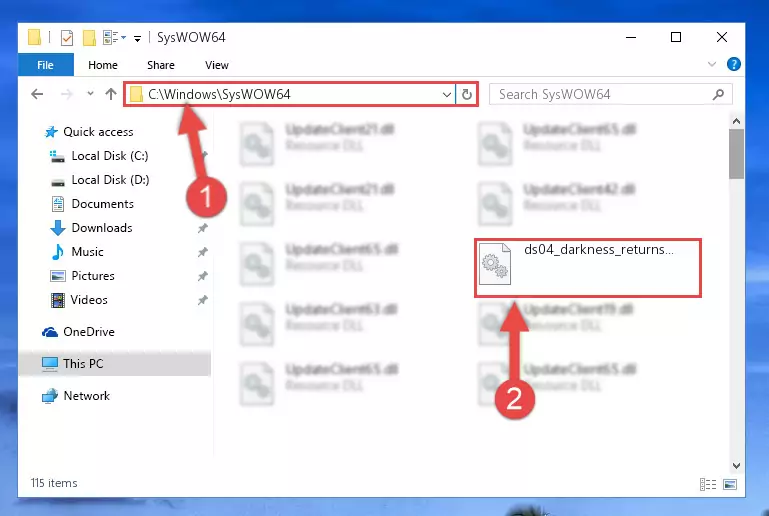Click the pin icon beside Videos
Image resolution: width=769 pixels, height=516 pixels.
point(203,300)
